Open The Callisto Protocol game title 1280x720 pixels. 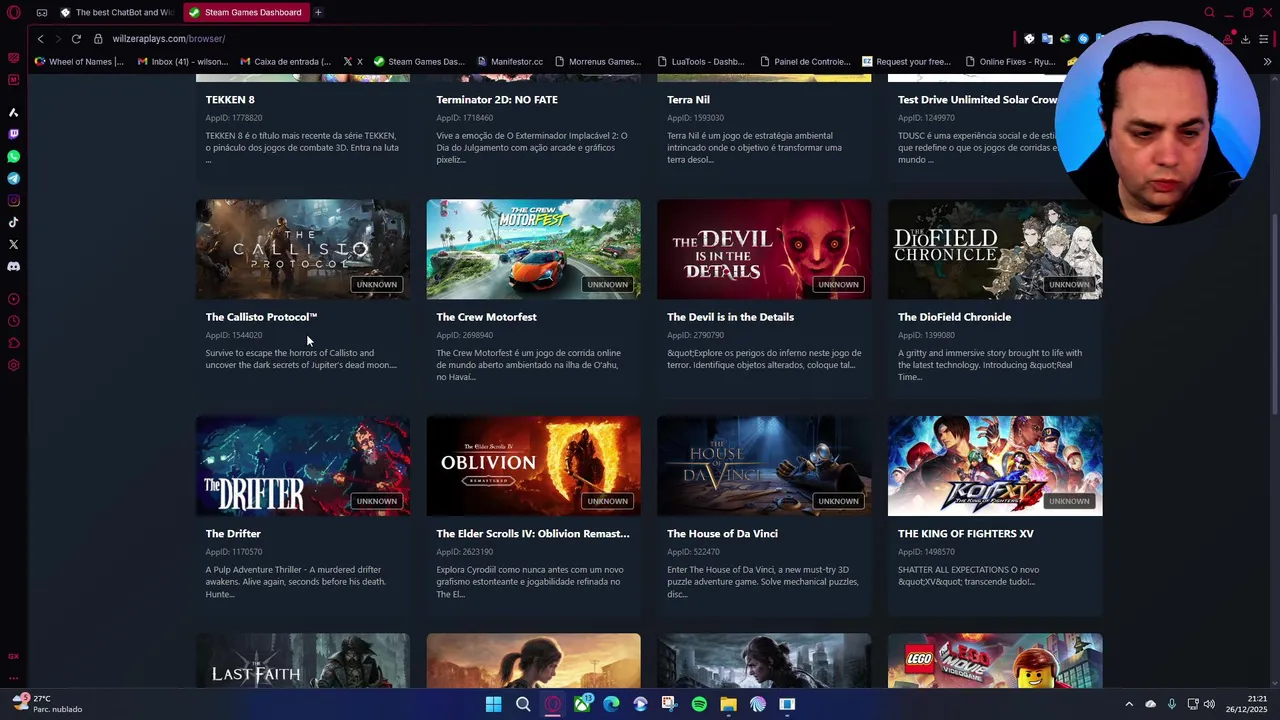[261, 317]
